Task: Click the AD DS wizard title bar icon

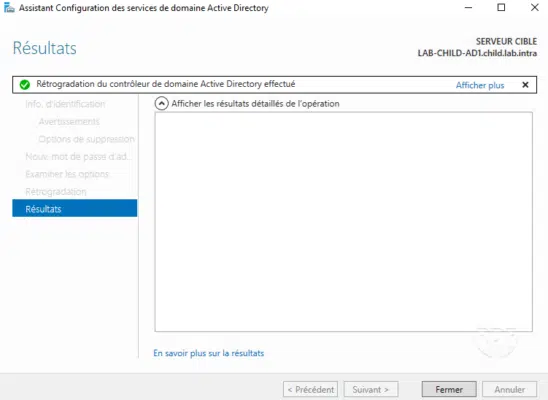Action: pyautogui.click(x=9, y=7)
